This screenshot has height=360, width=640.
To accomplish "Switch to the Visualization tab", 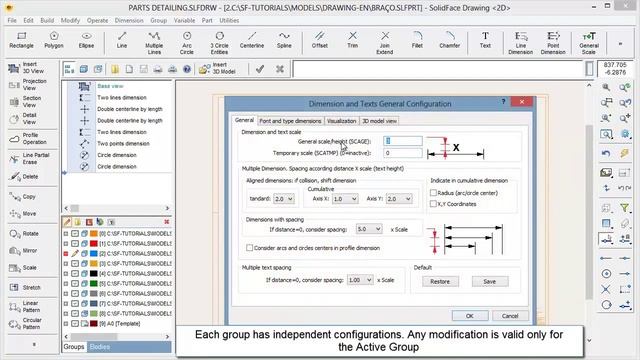I will point(342,121).
